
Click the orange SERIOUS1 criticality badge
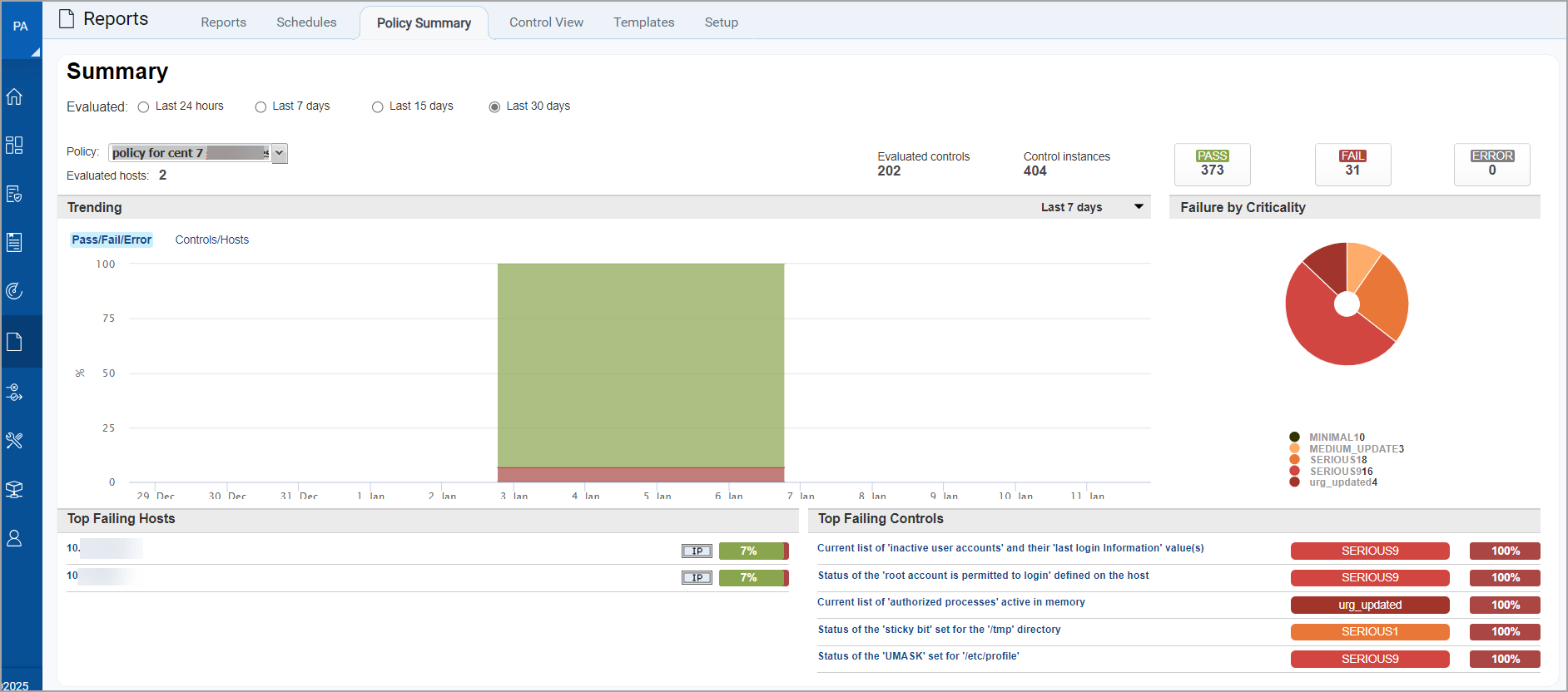pos(1370,631)
